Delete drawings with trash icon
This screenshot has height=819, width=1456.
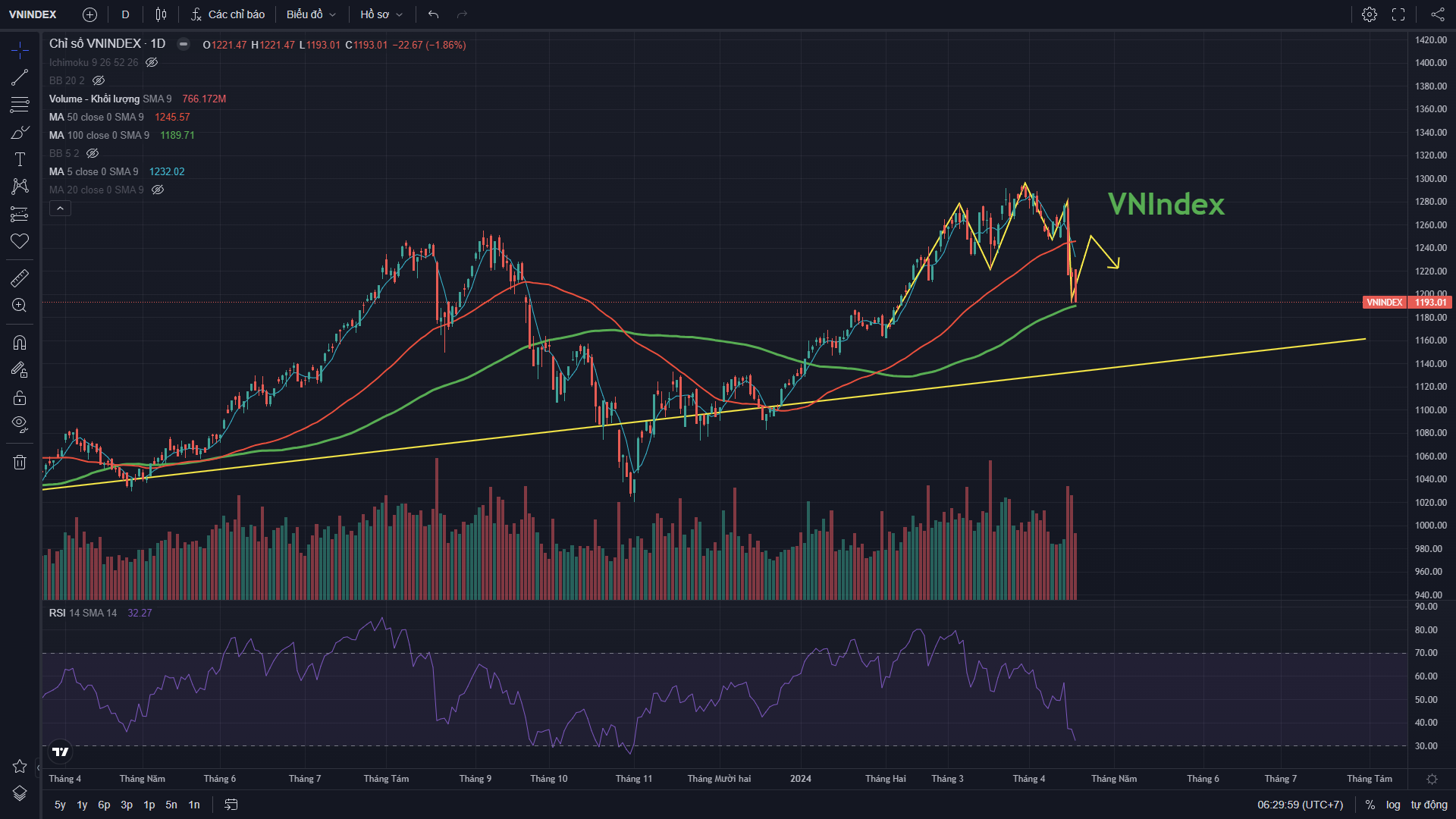(20, 462)
